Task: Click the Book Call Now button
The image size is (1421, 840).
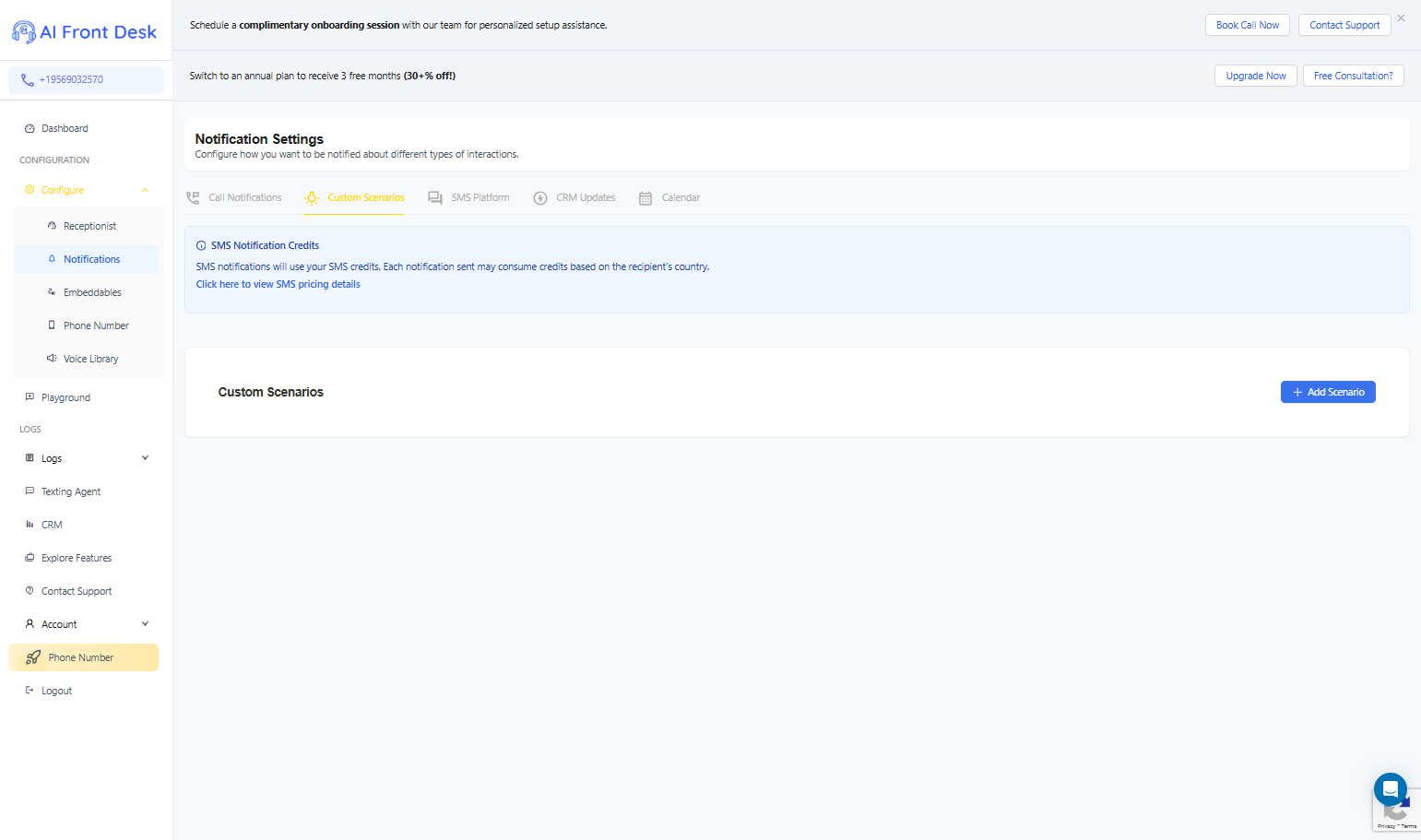Action: pyautogui.click(x=1248, y=25)
